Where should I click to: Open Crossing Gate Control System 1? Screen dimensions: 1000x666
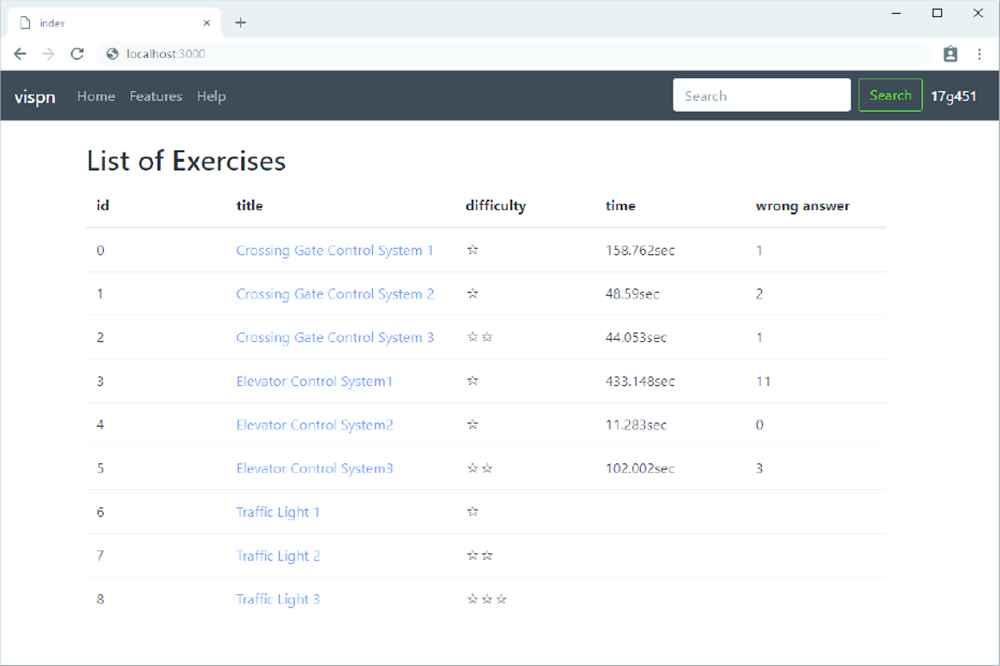pos(334,251)
